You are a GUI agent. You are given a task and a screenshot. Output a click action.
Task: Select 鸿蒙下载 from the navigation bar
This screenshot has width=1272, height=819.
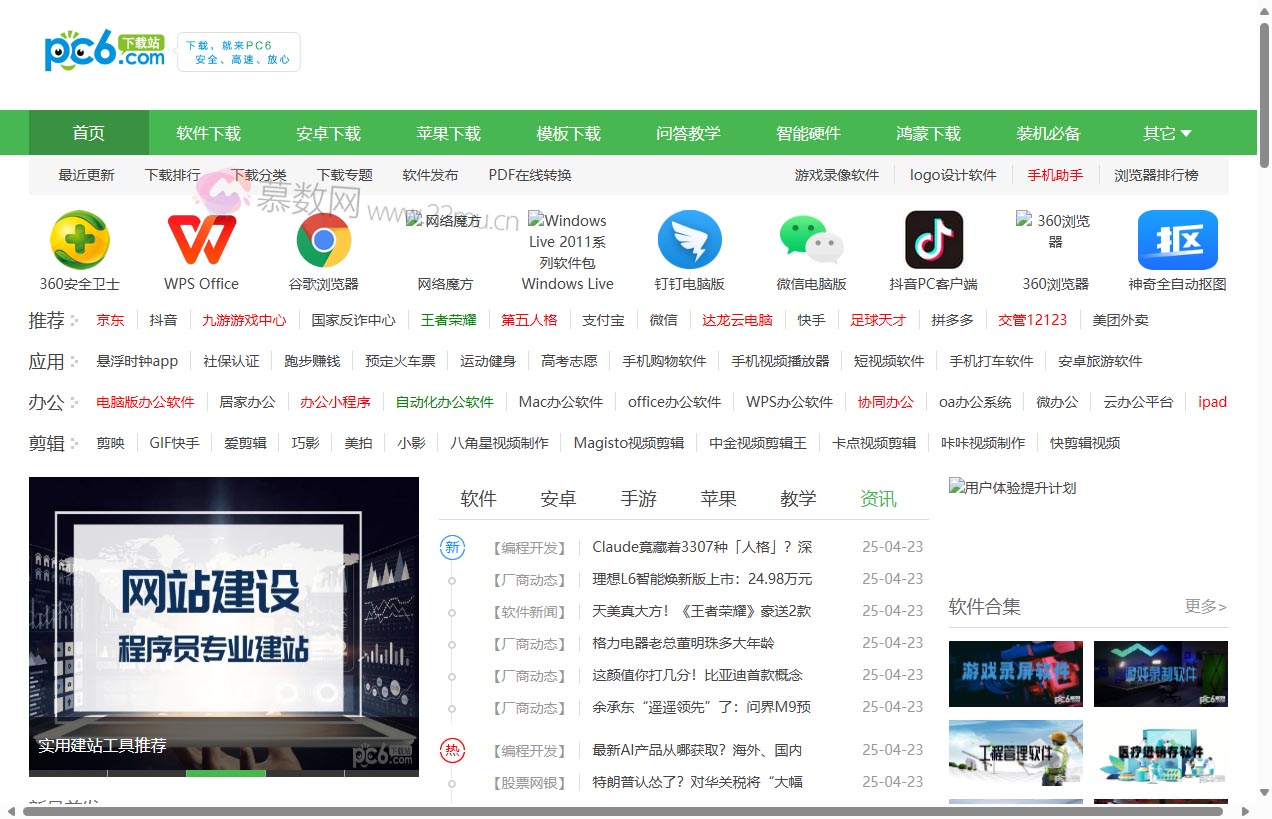coord(928,132)
